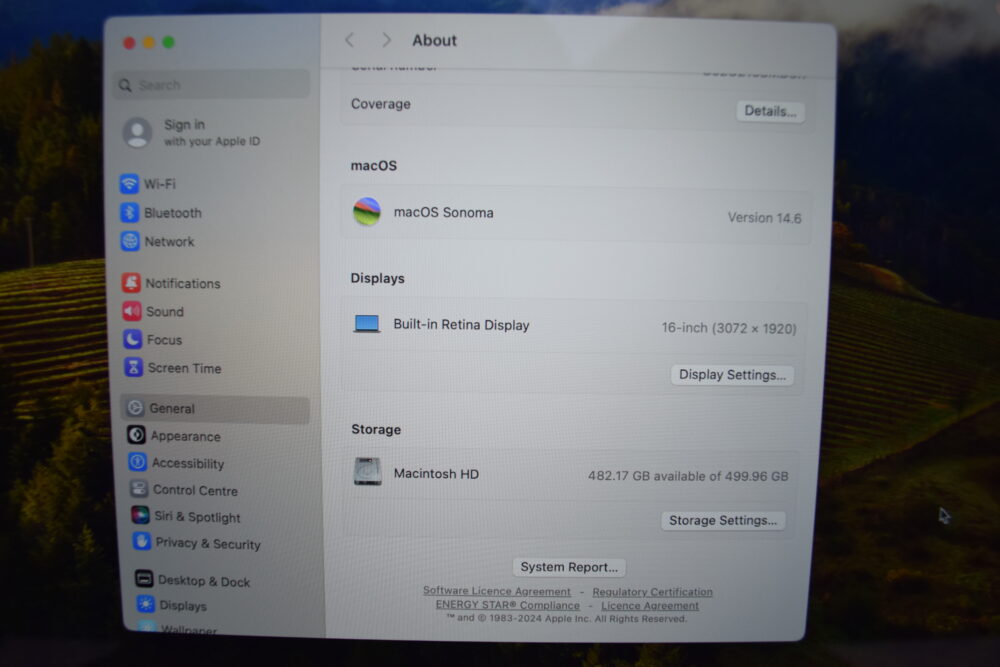Click "Sign in with your Apple ID" text
1000x667 pixels.
pos(212,133)
